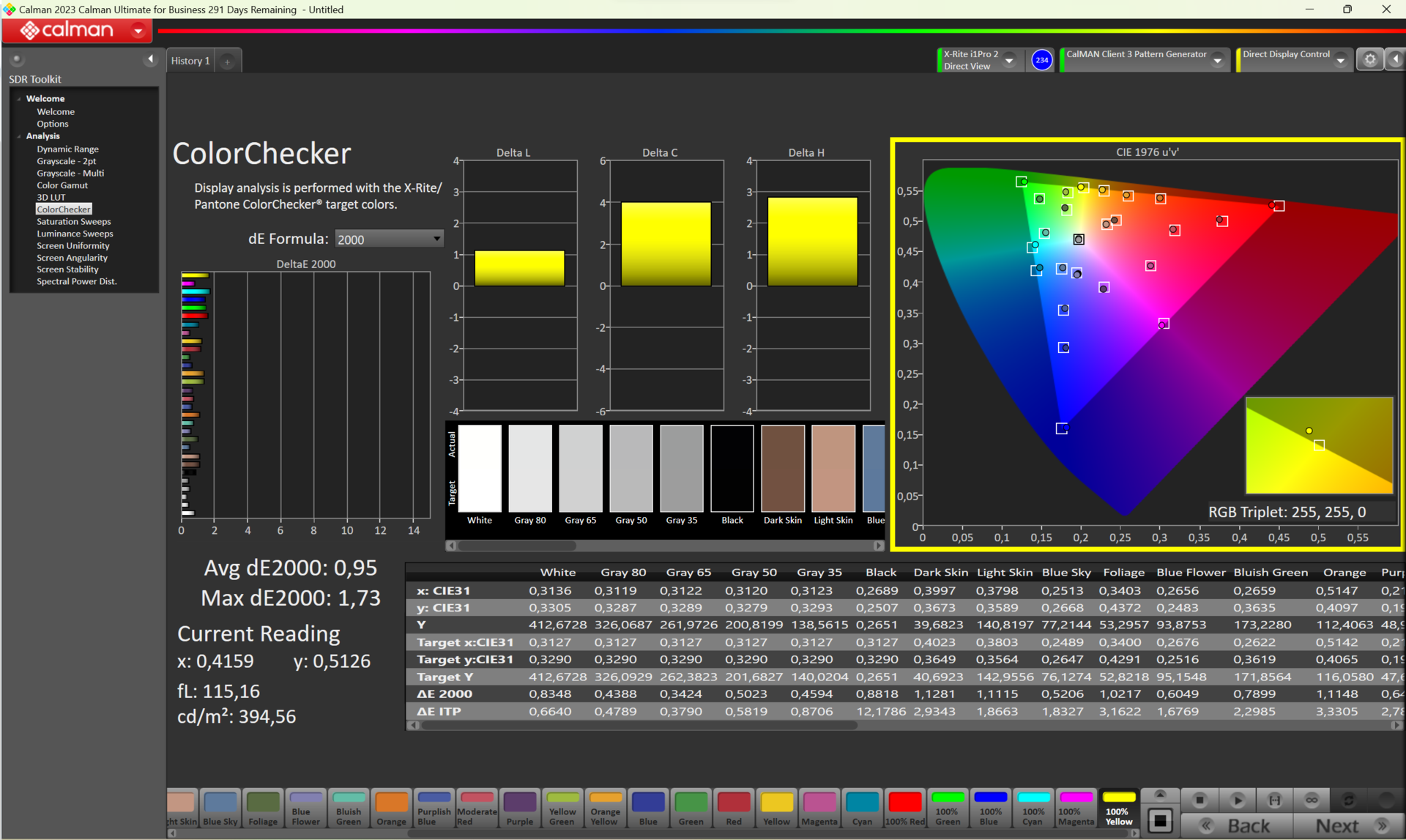Open the settings gear icon
This screenshot has height=840, width=1406.
(1370, 59)
